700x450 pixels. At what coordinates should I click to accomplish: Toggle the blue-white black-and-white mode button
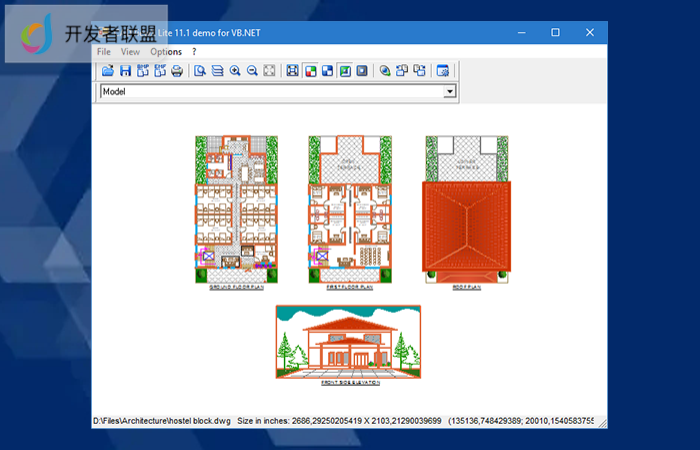coord(327,71)
